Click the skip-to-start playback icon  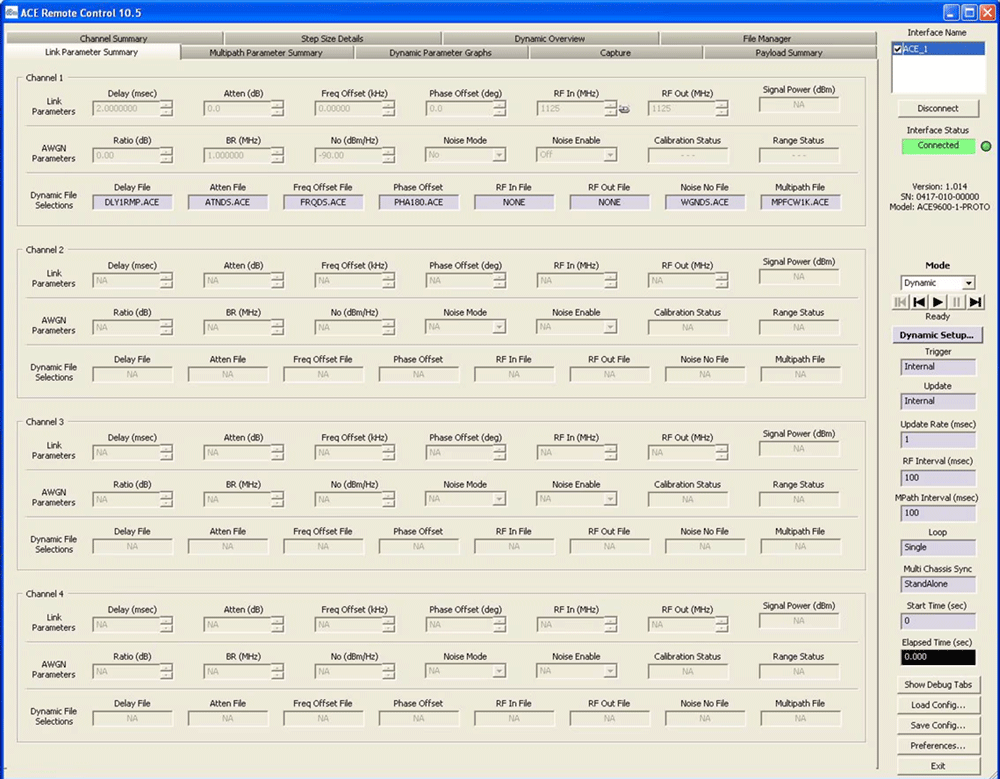coord(901,301)
